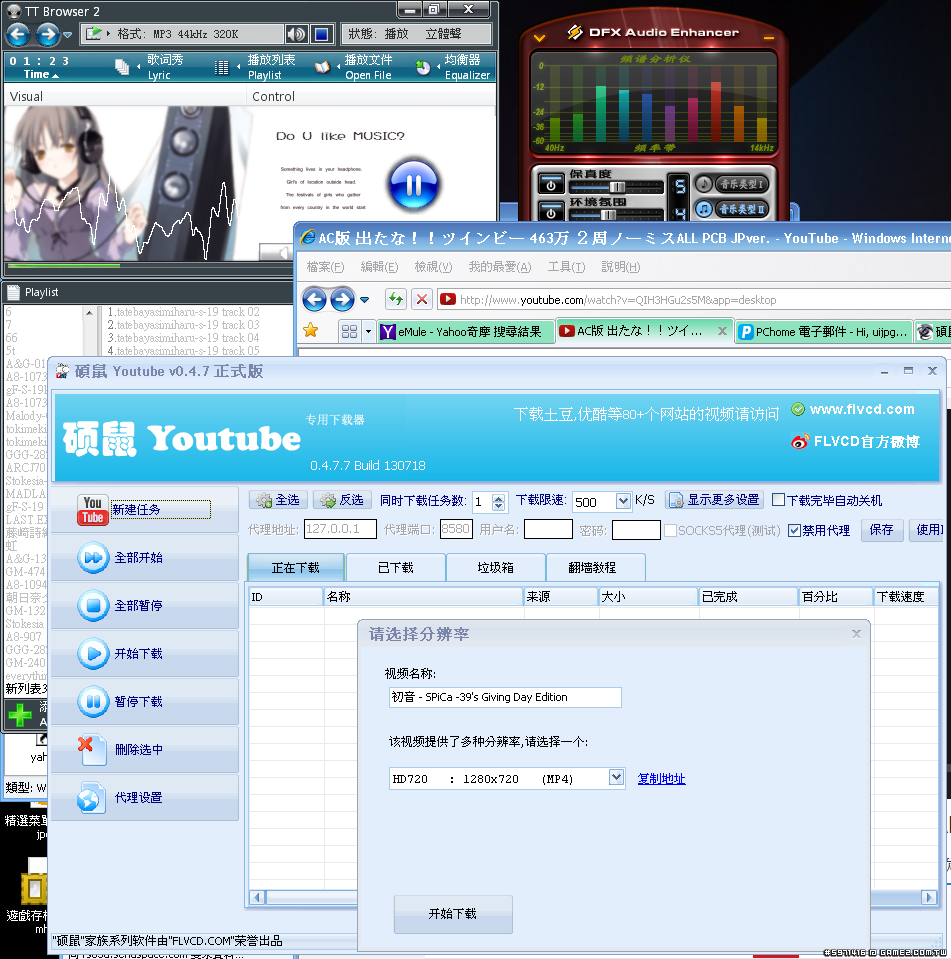Open the 工具(T) menu in Internet Explorer
This screenshot has width=951, height=959.
click(x=566, y=267)
